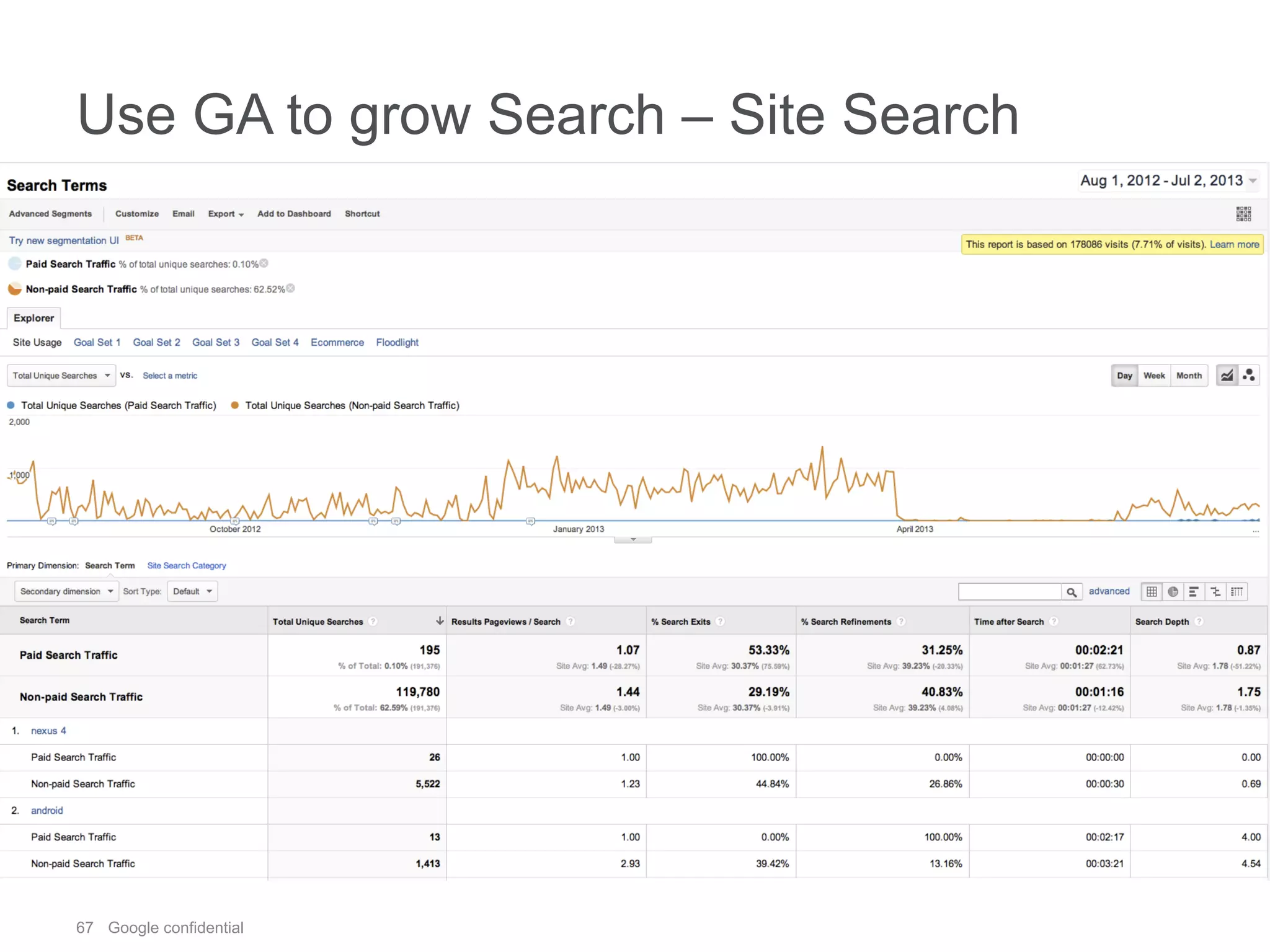Click the 5,522 nexus 4 non-paid value
Viewport: 1270px width, 952px height.
coord(428,784)
